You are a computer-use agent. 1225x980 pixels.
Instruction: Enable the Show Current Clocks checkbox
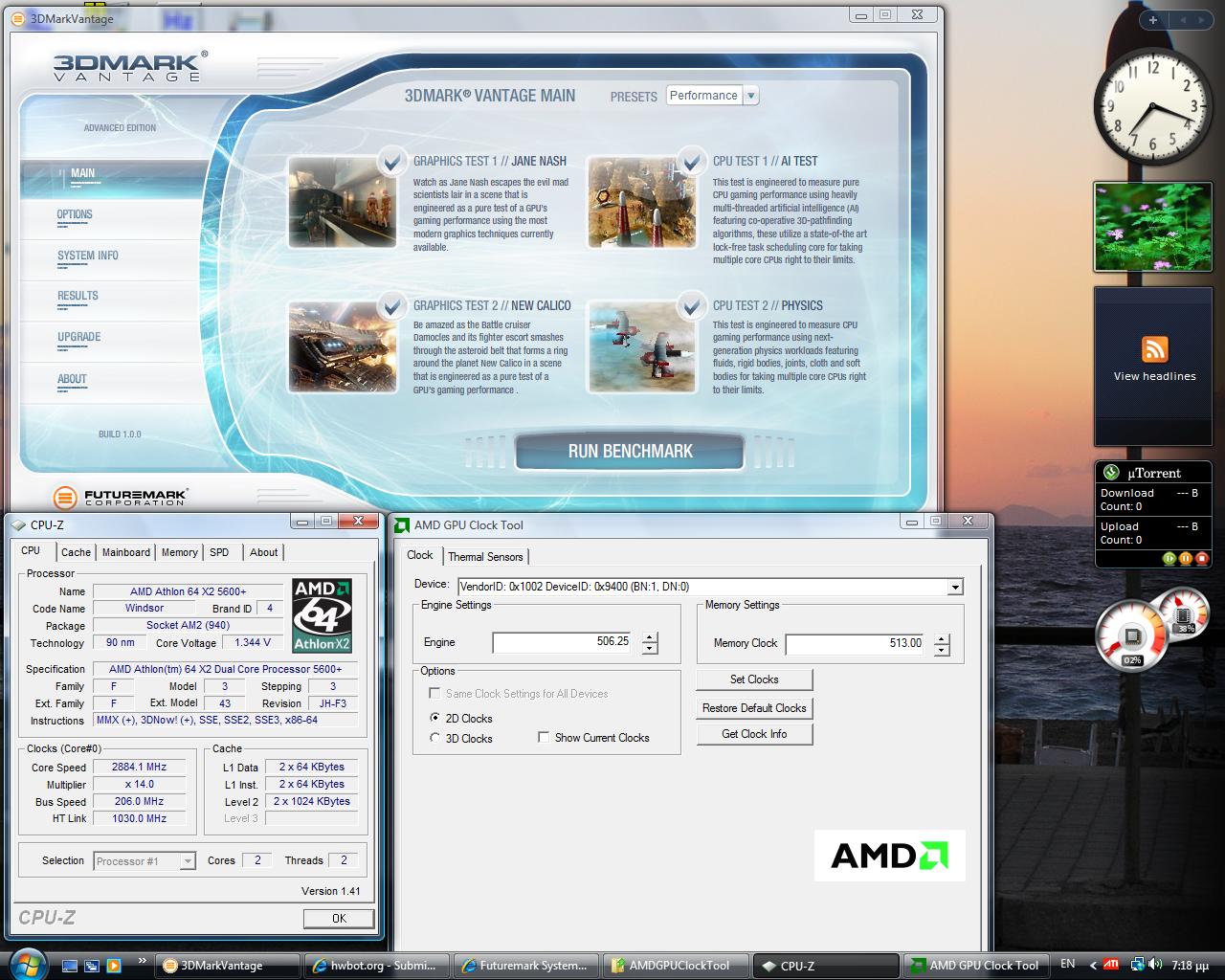pyautogui.click(x=544, y=737)
